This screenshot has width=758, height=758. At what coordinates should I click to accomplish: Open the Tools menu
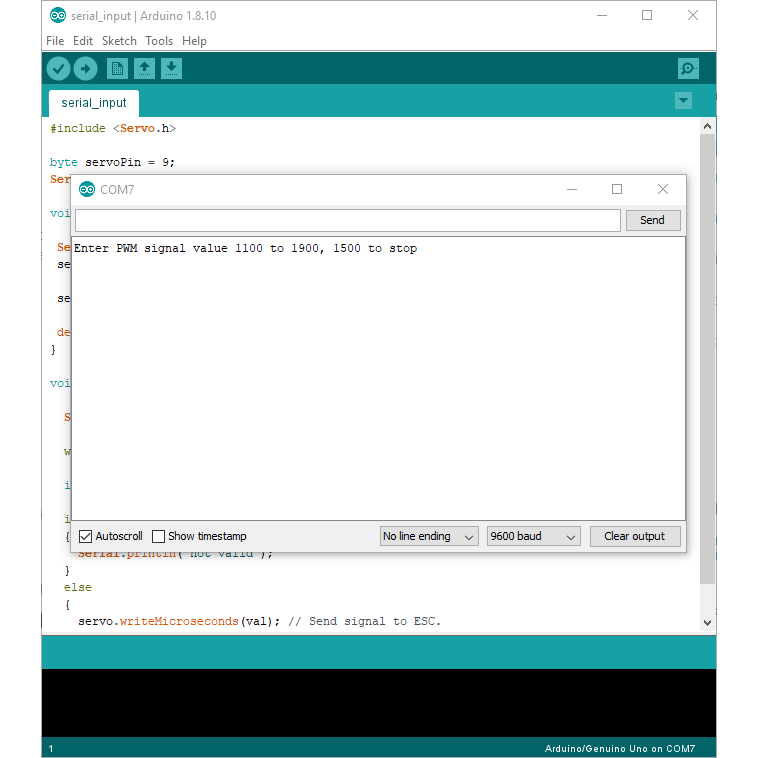[159, 41]
